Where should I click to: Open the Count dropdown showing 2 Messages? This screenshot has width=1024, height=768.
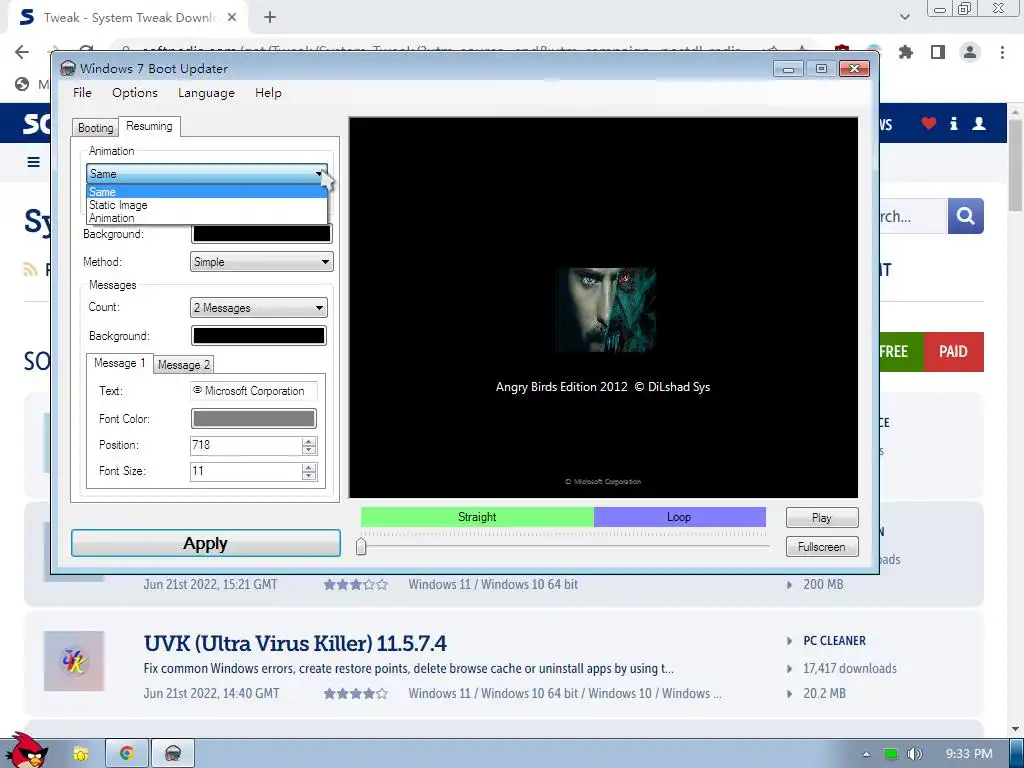coord(259,308)
